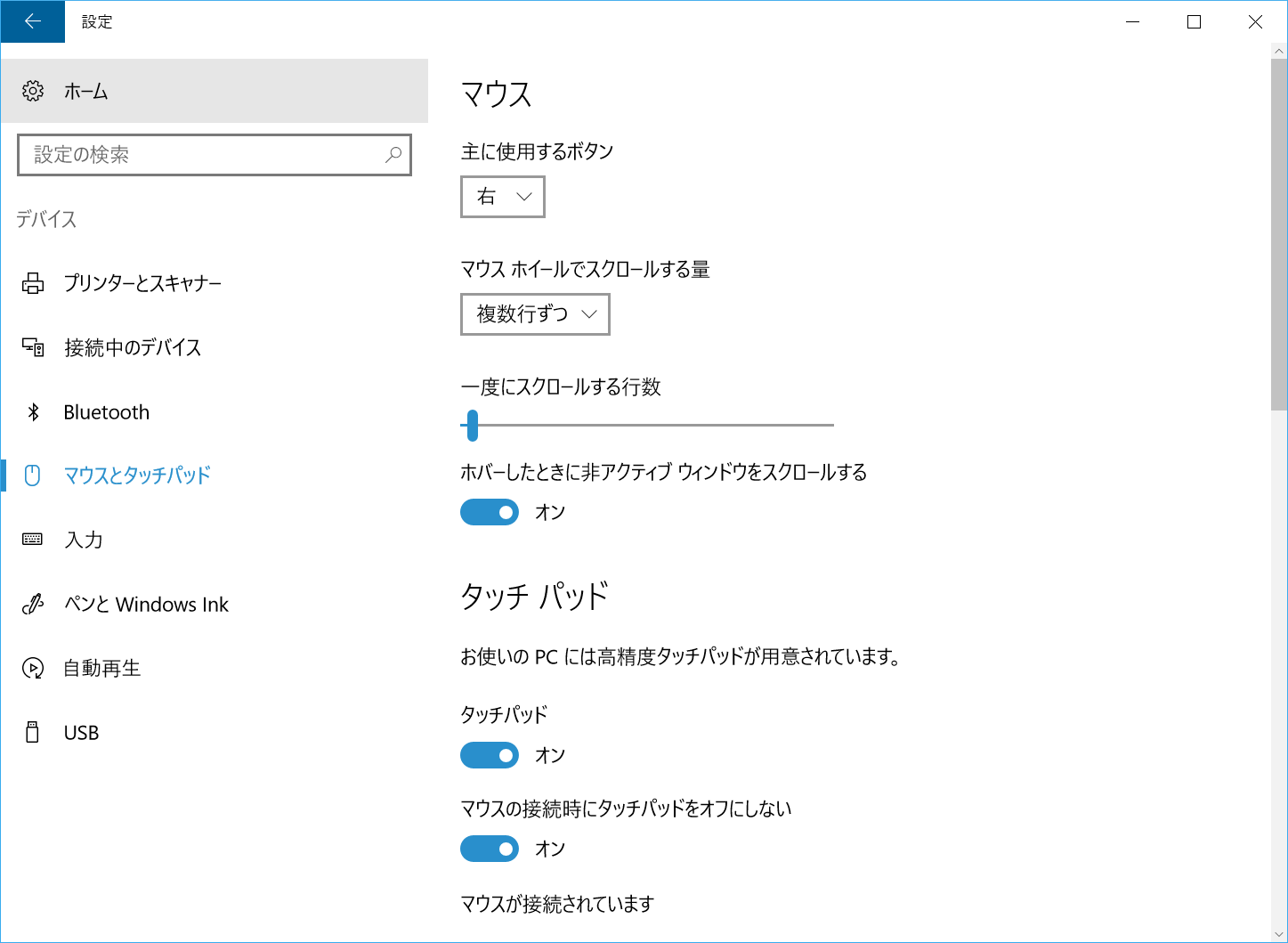
Task: Select 入力 in the Devices sidebar
Action: pos(83,539)
